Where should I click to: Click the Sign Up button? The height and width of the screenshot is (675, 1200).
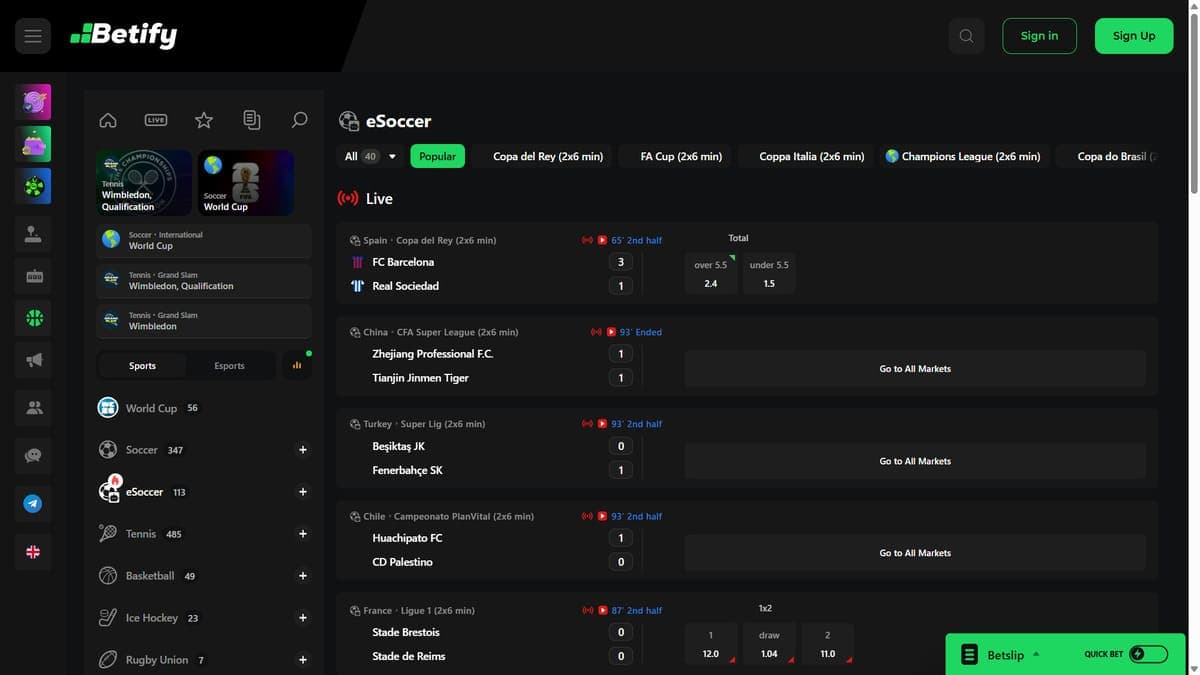(1134, 36)
